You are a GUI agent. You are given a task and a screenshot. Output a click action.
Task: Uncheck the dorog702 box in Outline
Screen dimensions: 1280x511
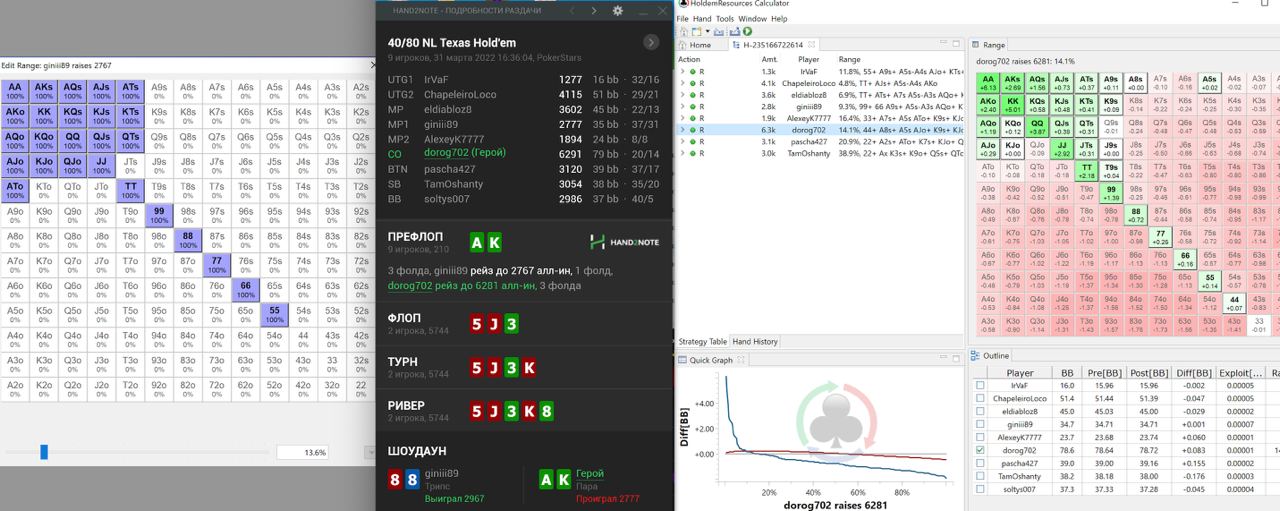[x=980, y=450]
